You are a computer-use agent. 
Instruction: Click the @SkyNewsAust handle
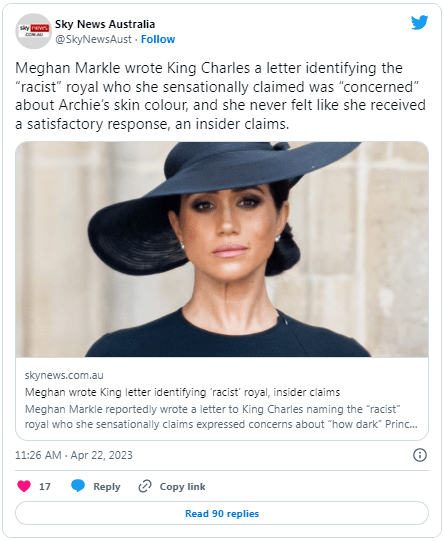coord(93,39)
